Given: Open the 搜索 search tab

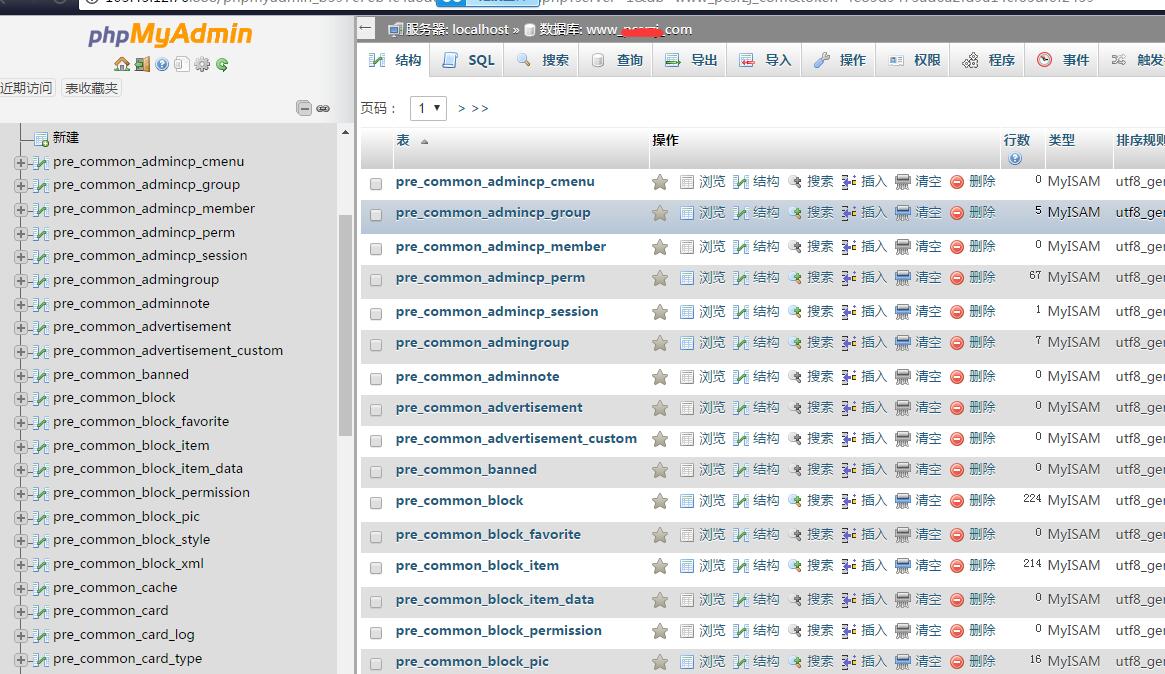Looking at the screenshot, I should click(542, 60).
